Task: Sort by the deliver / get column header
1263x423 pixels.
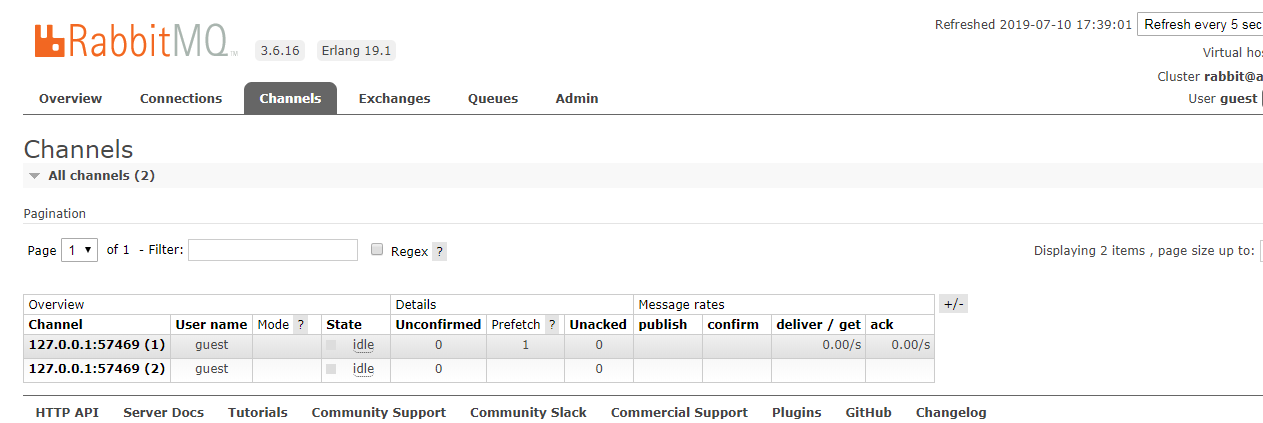Action: (x=817, y=325)
